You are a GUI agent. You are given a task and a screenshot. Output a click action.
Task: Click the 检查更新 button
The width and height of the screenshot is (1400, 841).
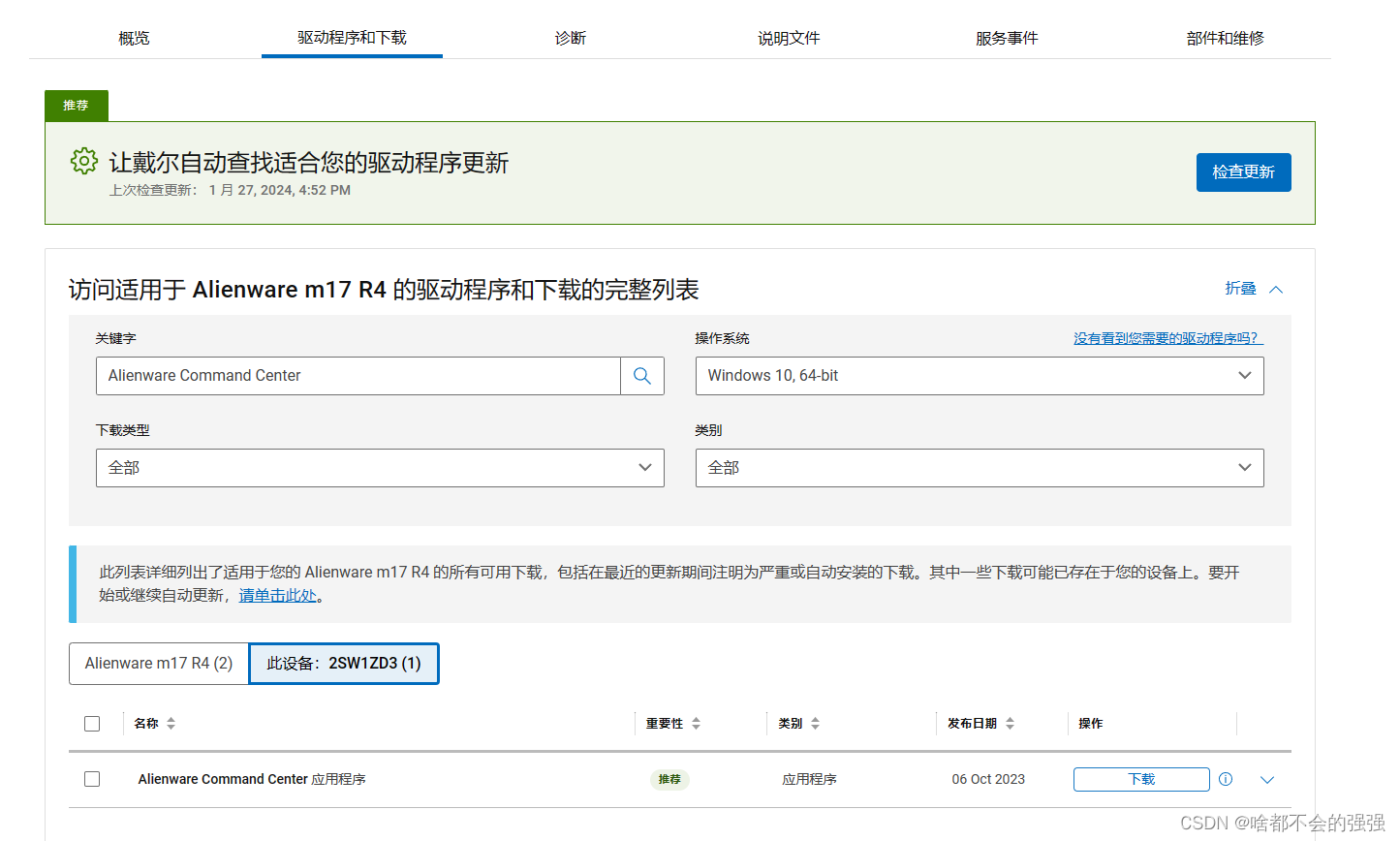(1243, 172)
